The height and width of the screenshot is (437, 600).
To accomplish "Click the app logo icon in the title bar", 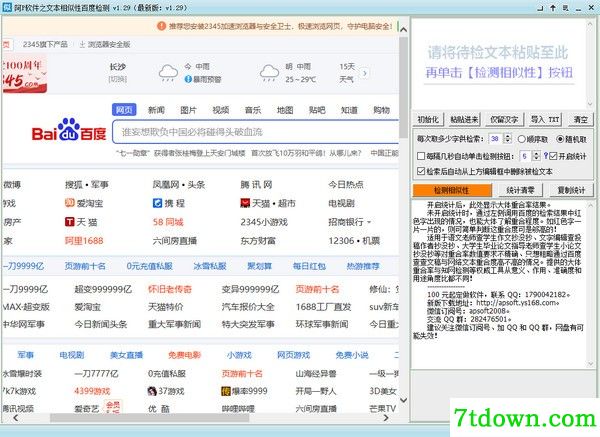I will (7, 7).
